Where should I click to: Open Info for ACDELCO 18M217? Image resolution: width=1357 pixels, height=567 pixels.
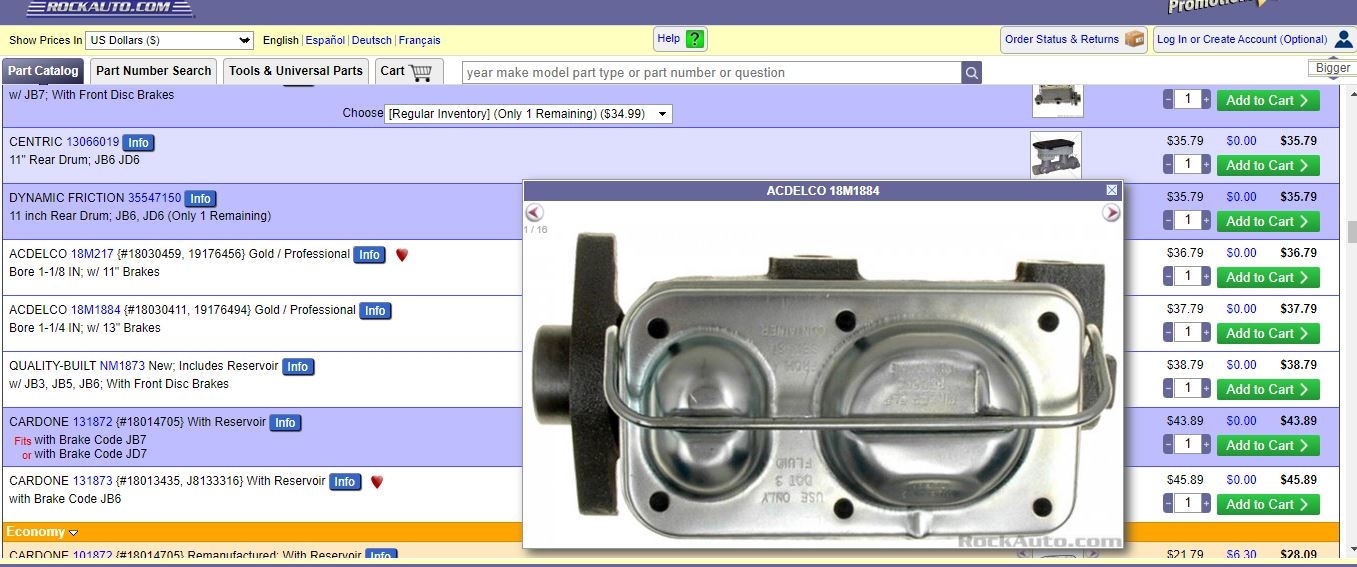369,255
